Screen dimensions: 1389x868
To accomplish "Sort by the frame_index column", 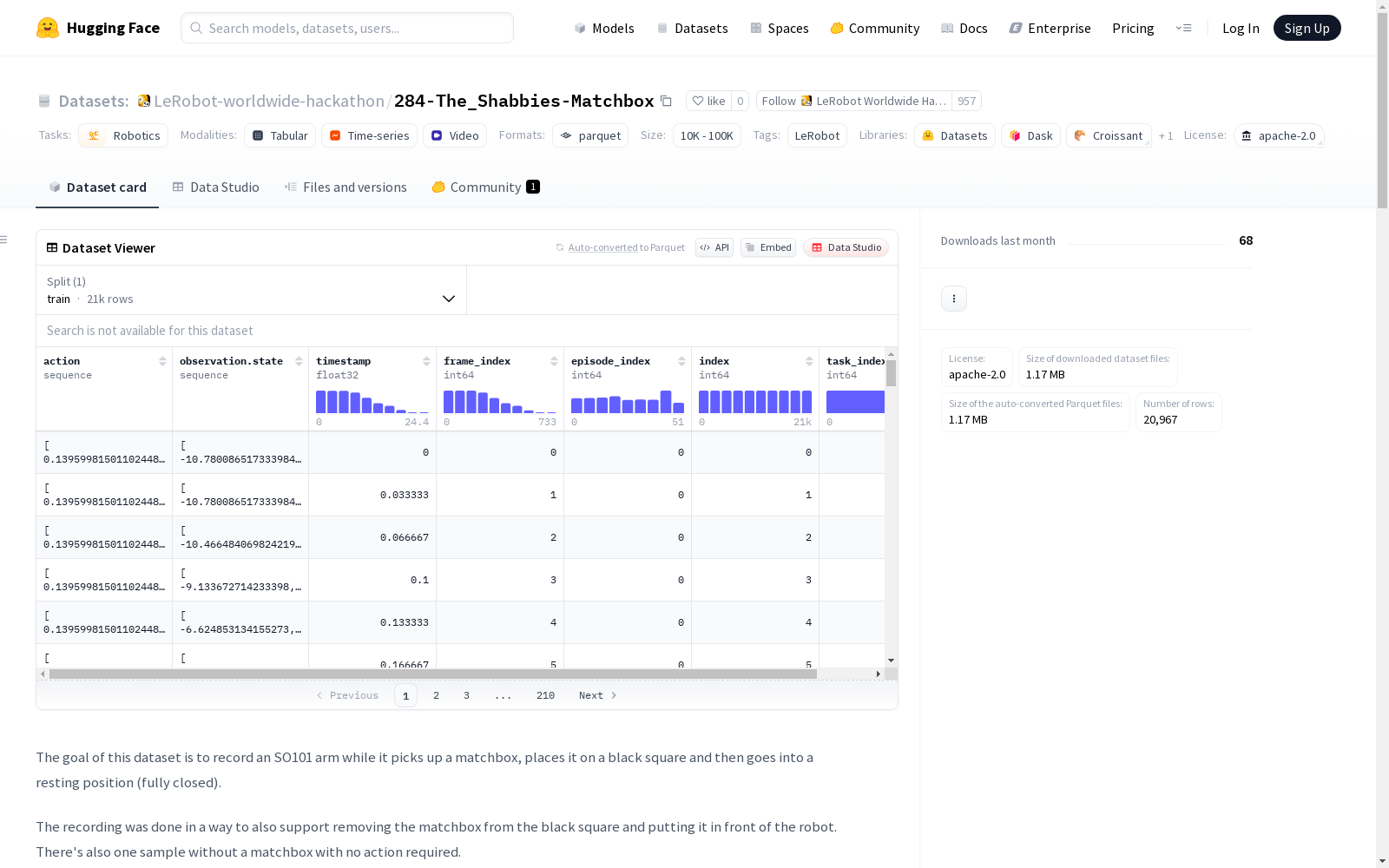I will [x=554, y=361].
